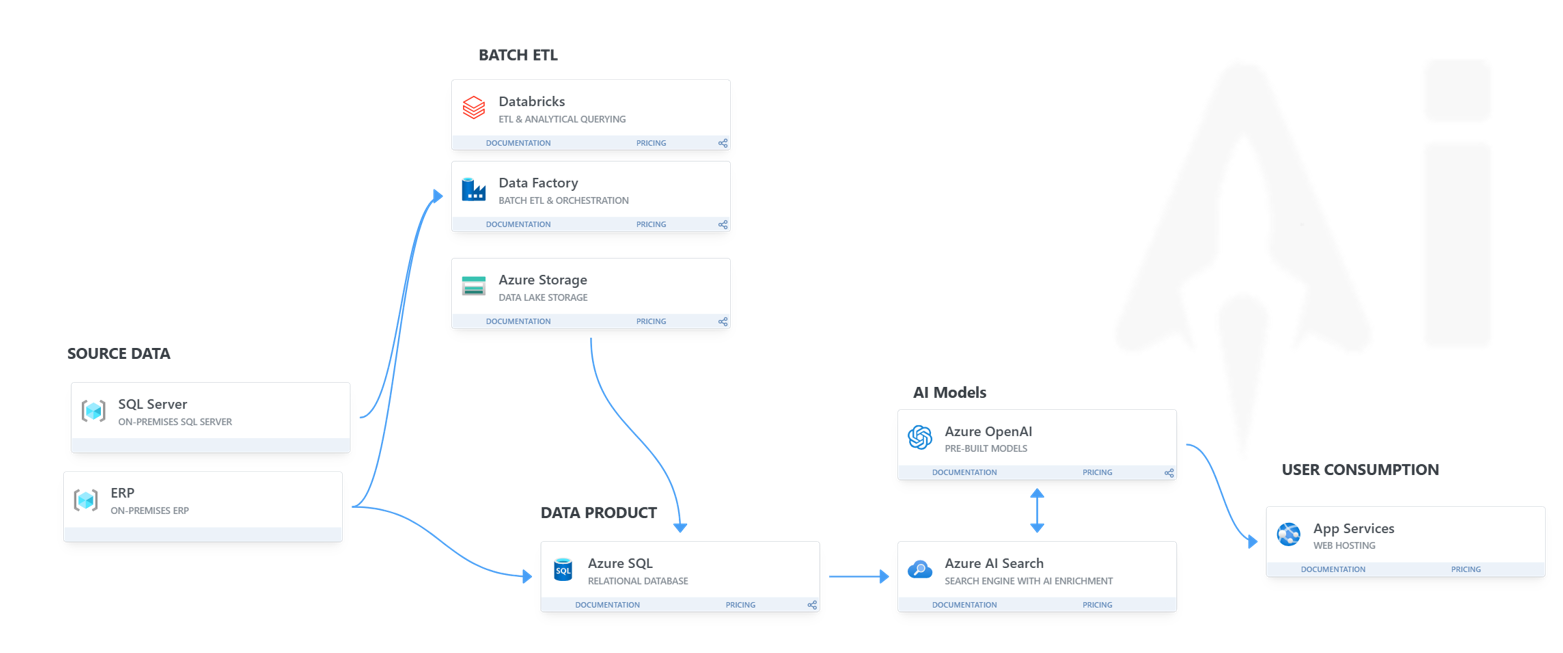The height and width of the screenshot is (653, 1563).
Task: Click the SOURCE DATA section heading
Action: tap(119, 353)
